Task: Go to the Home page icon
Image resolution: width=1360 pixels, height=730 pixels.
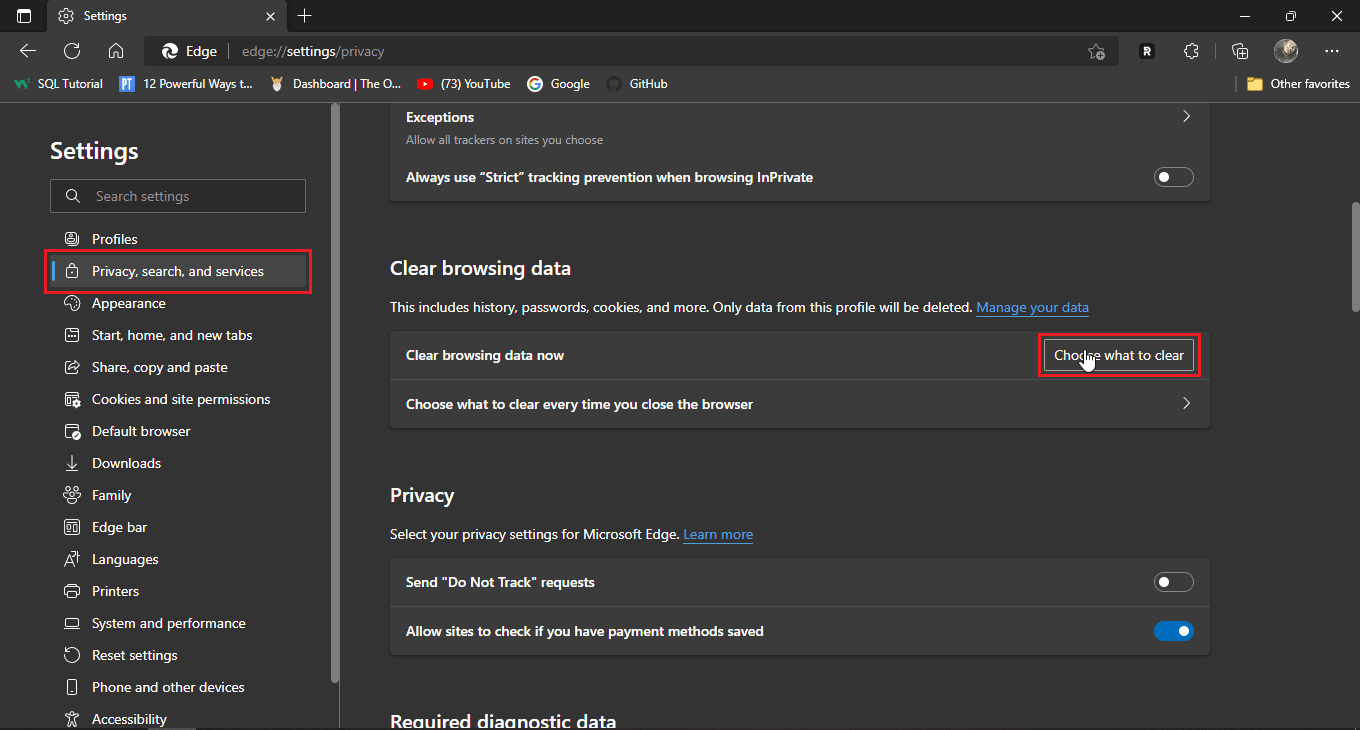Action: click(116, 51)
